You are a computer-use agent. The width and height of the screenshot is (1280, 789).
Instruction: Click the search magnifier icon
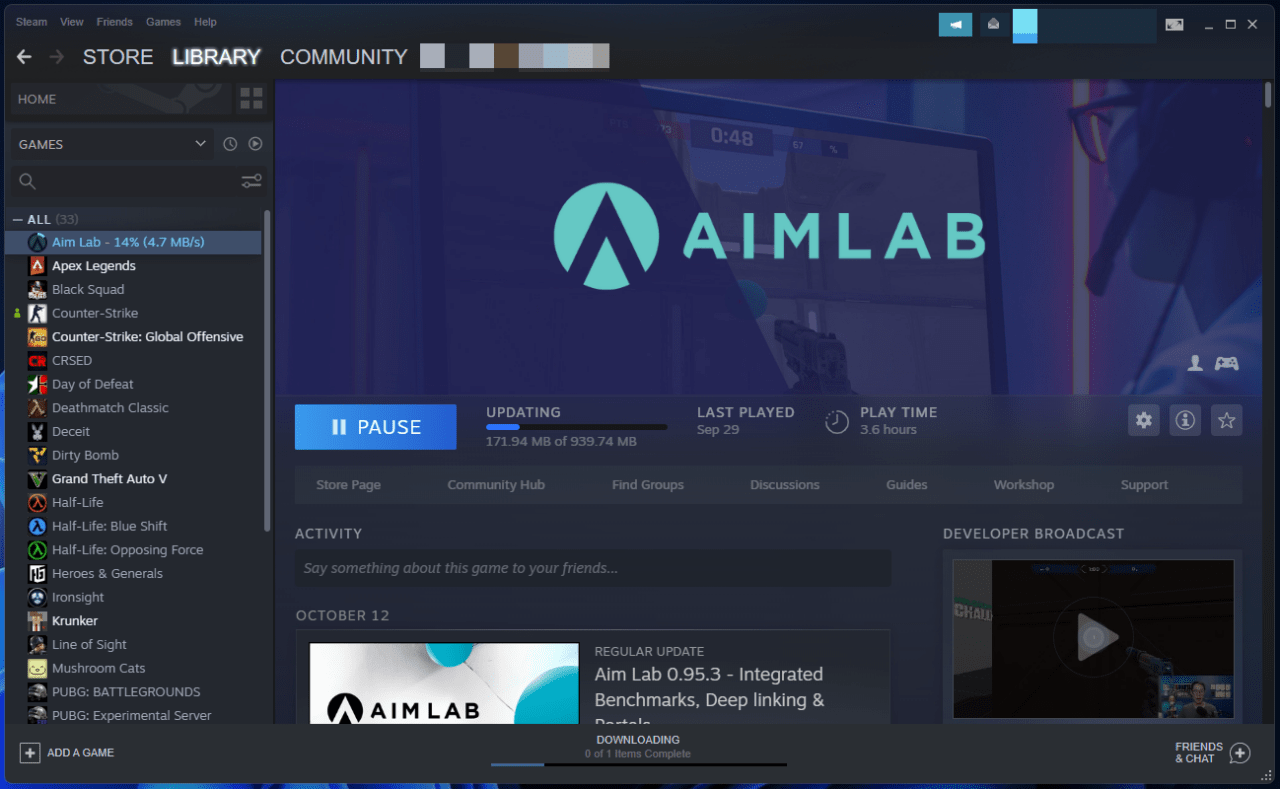28,181
